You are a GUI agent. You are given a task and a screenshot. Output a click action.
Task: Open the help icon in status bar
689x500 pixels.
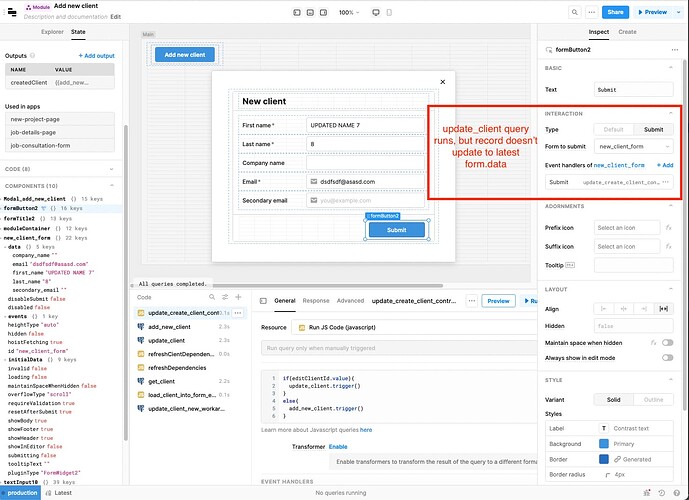[x=677, y=493]
